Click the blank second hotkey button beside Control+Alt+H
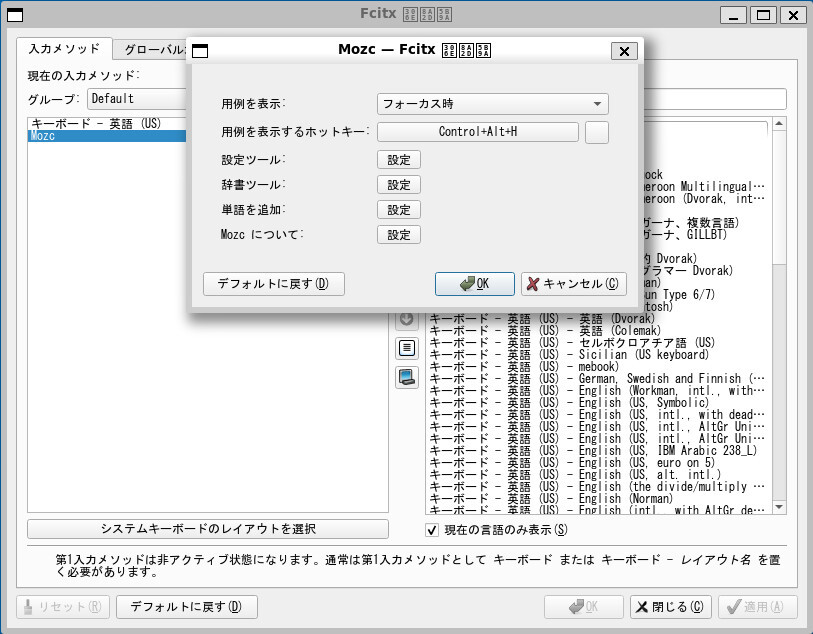Viewport: 813px width, 634px height. 597,132
